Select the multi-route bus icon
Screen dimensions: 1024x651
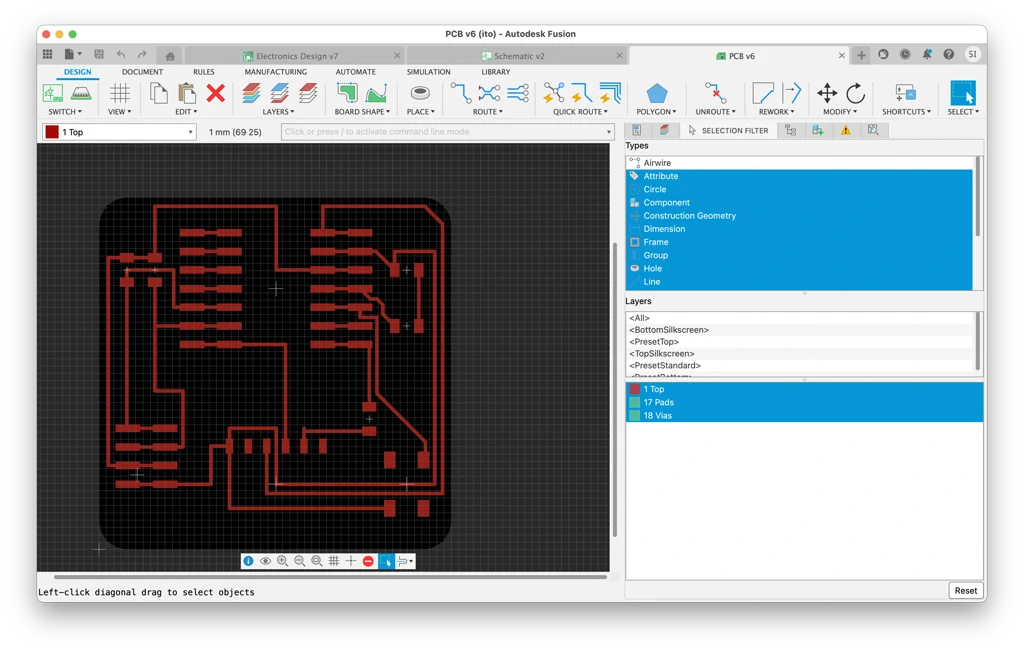pyautogui.click(x=518, y=93)
